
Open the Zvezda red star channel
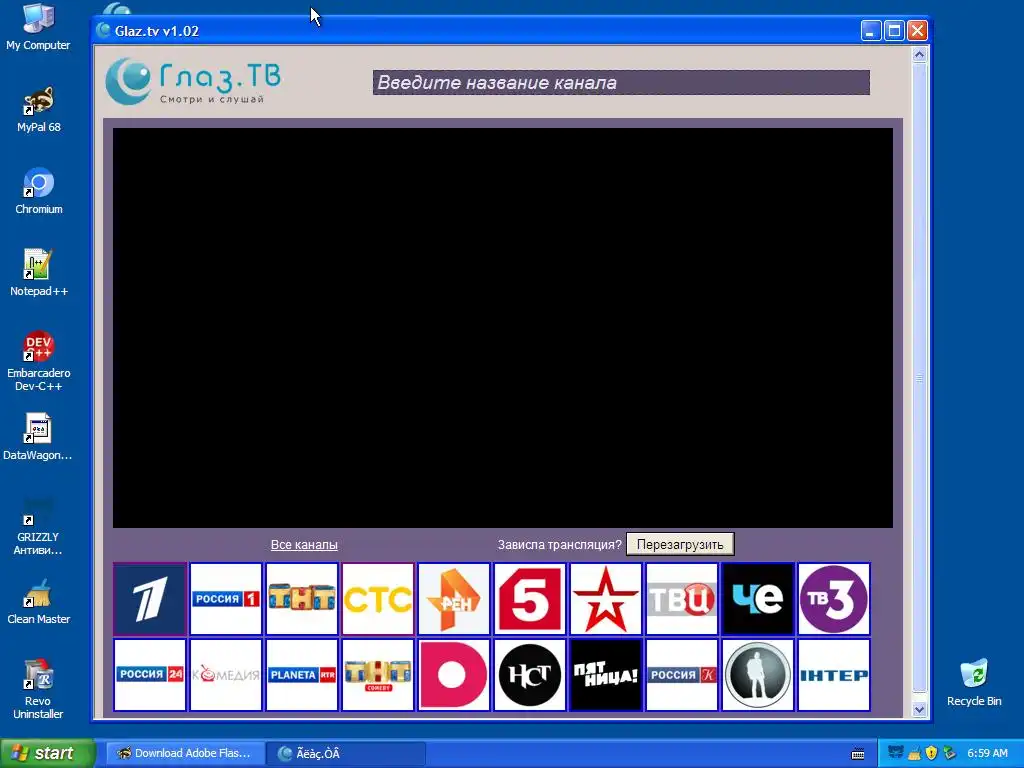(x=605, y=599)
